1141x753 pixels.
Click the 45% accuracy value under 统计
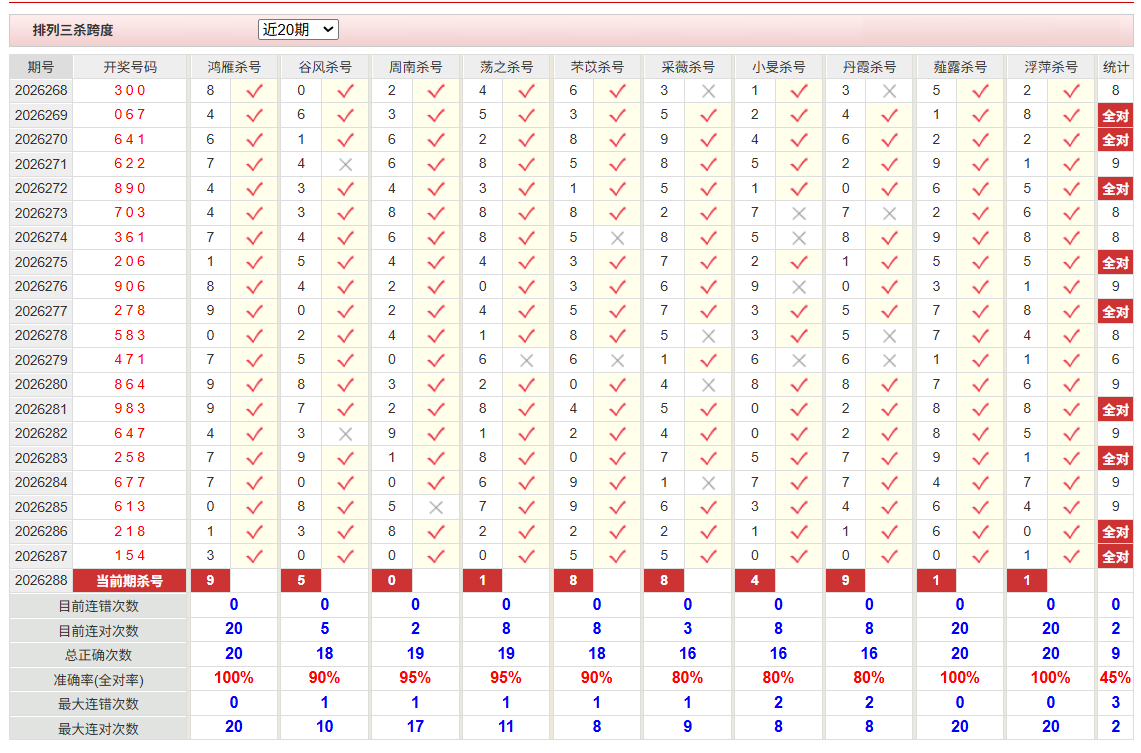point(1115,678)
